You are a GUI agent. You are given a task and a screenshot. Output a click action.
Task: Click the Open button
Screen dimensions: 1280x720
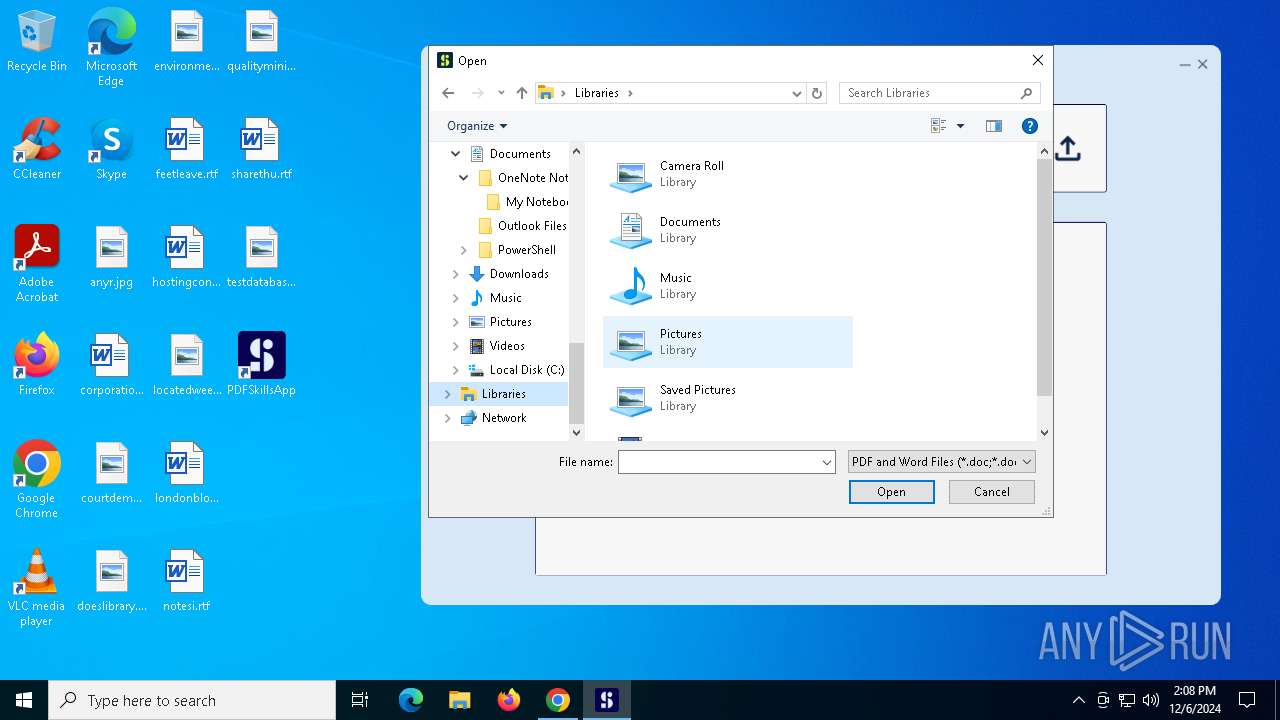(x=892, y=492)
